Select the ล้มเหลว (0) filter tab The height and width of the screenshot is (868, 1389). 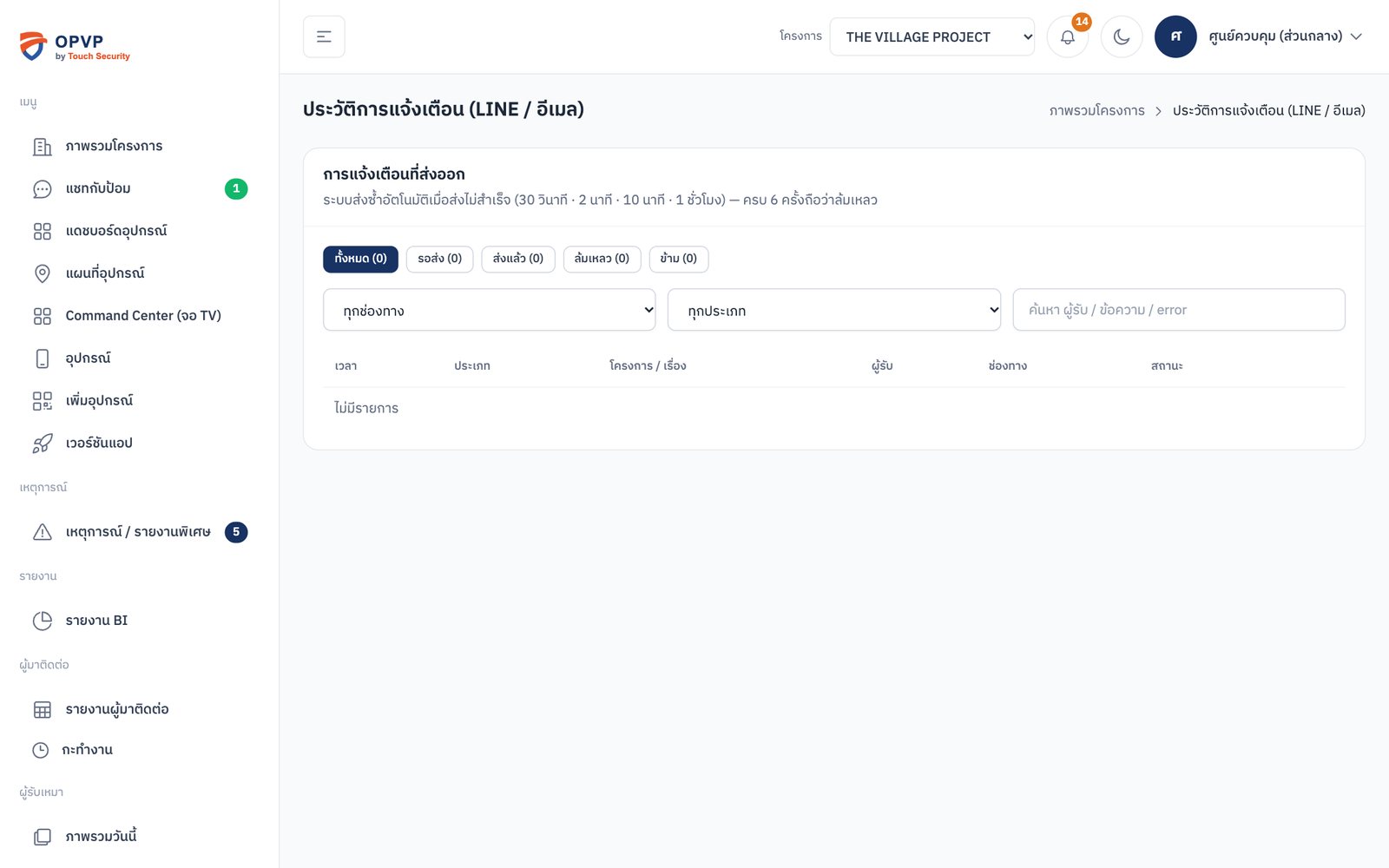(602, 259)
